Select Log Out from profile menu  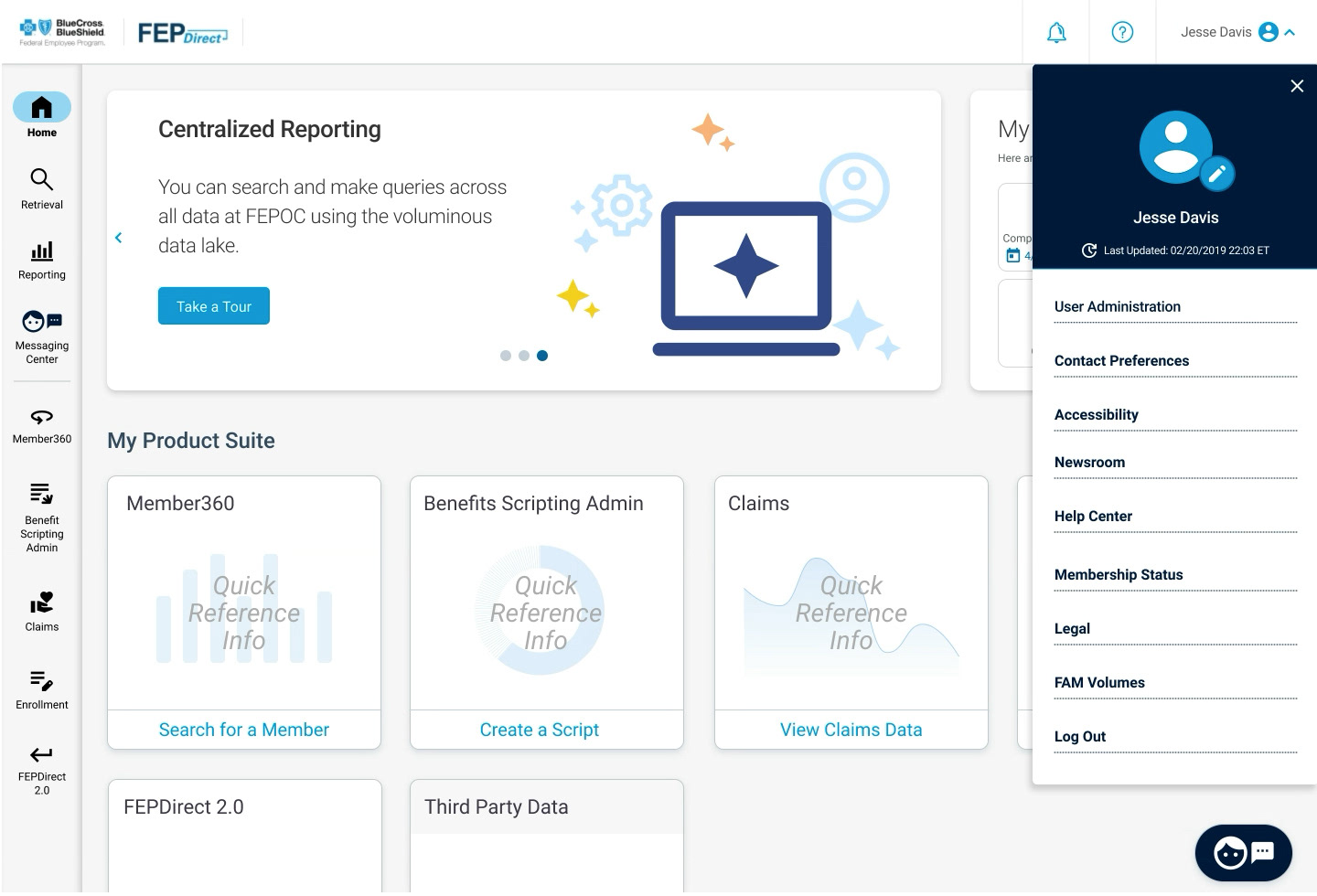point(1175,737)
